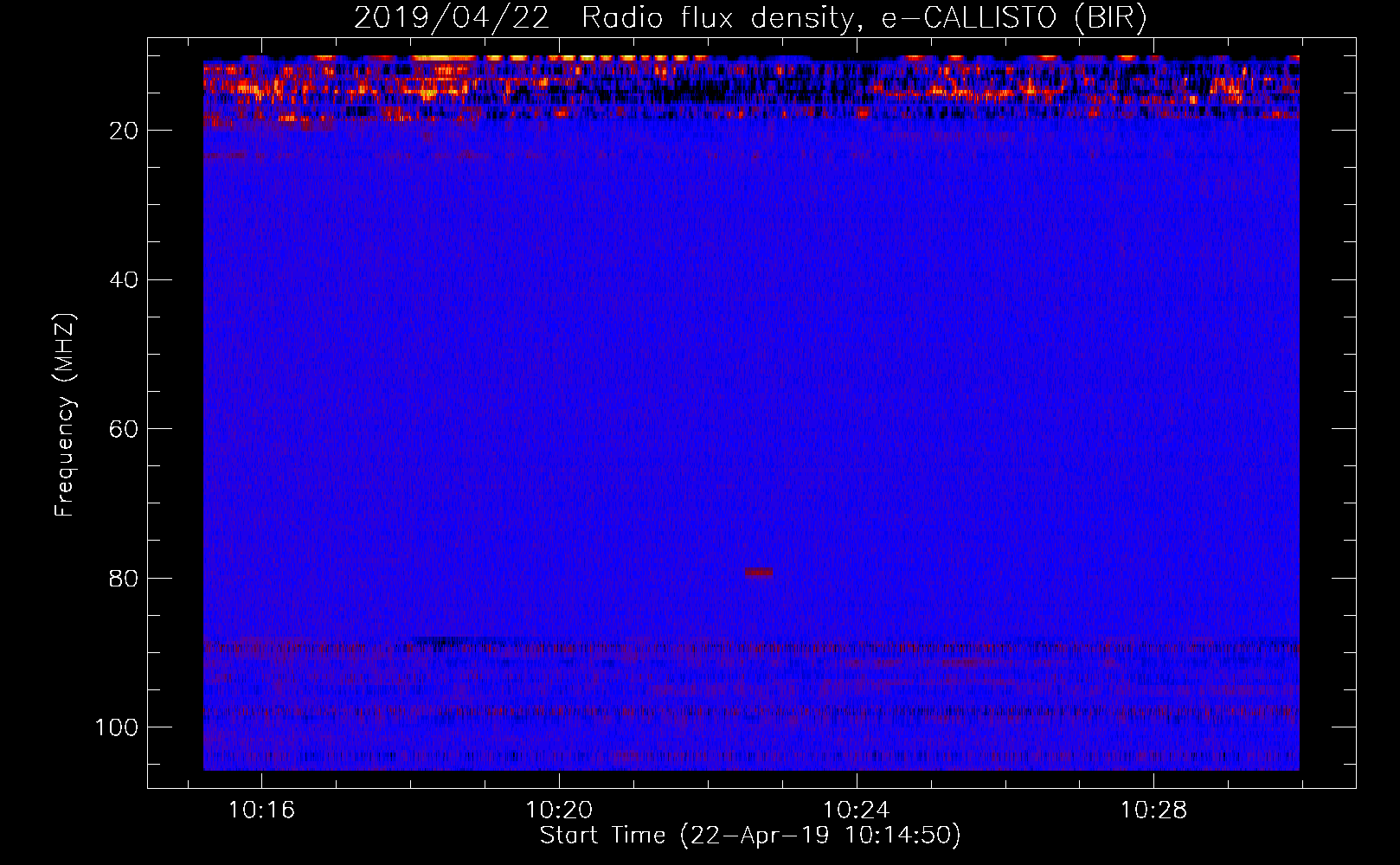
Task: Click the small red burst near 80 MHz
Action: tap(760, 572)
